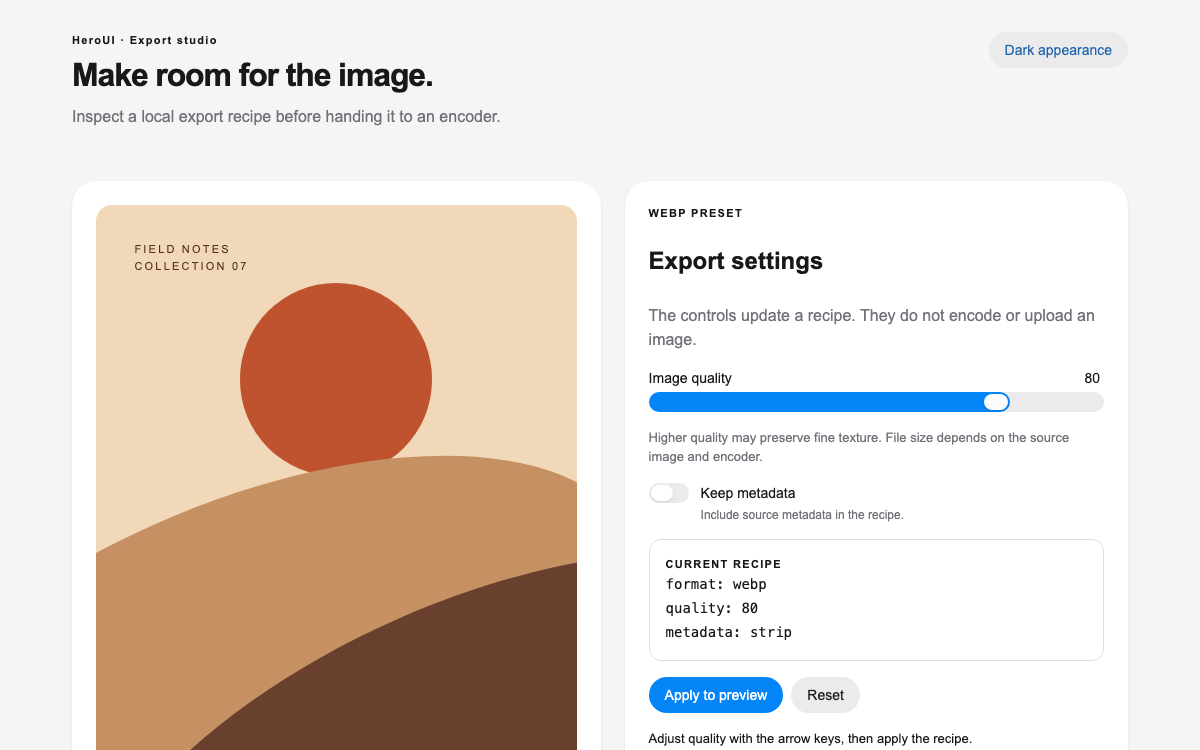Toggle the Keep metadata switch
1200x750 pixels.
click(x=669, y=493)
